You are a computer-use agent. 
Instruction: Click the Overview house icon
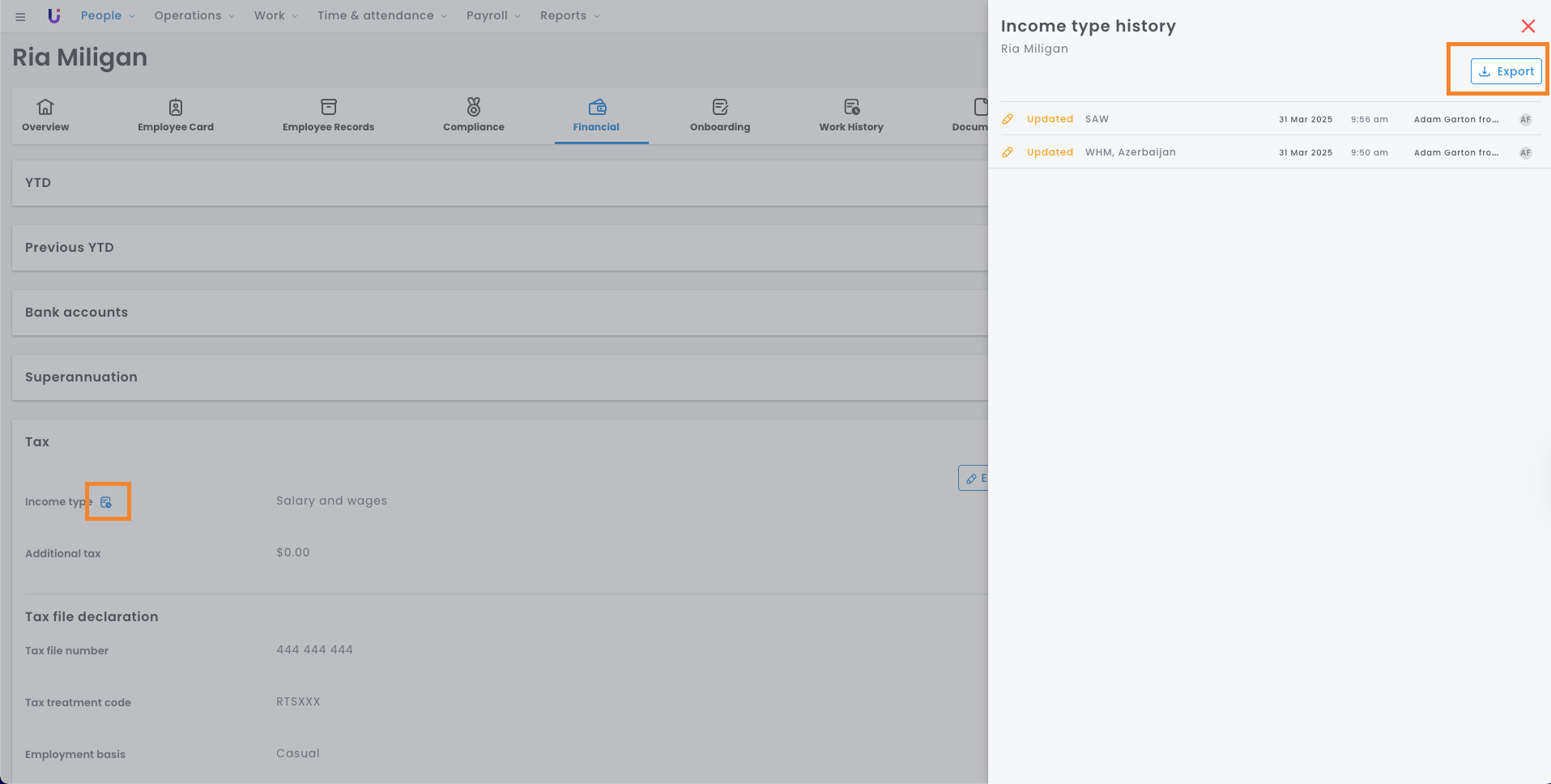[45, 107]
